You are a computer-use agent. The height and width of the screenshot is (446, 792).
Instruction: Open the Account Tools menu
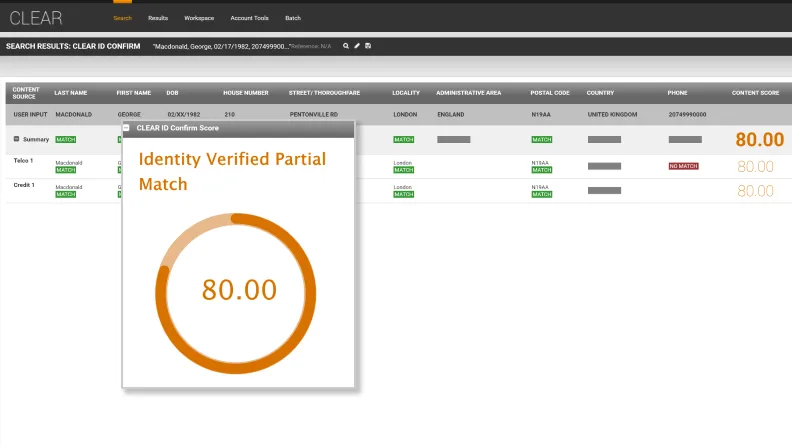pos(249,18)
